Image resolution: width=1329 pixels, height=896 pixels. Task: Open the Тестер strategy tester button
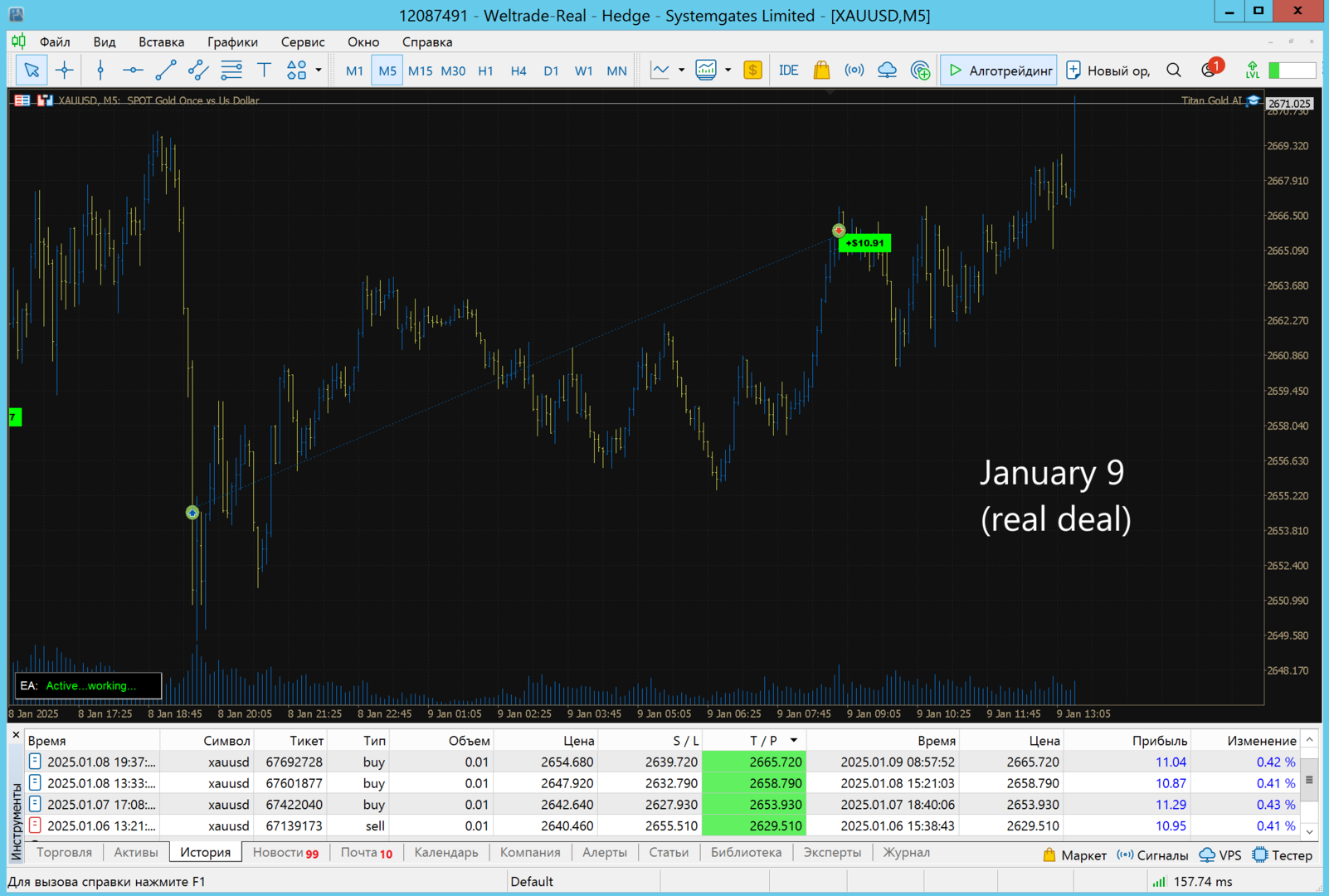1283,855
